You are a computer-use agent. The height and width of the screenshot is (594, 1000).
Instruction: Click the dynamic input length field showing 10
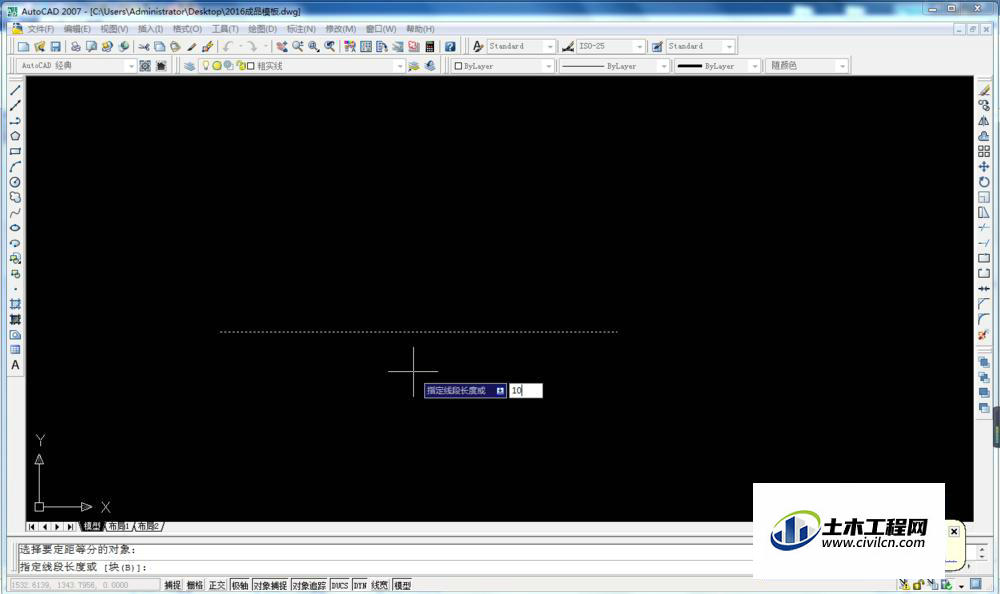pyautogui.click(x=526, y=390)
